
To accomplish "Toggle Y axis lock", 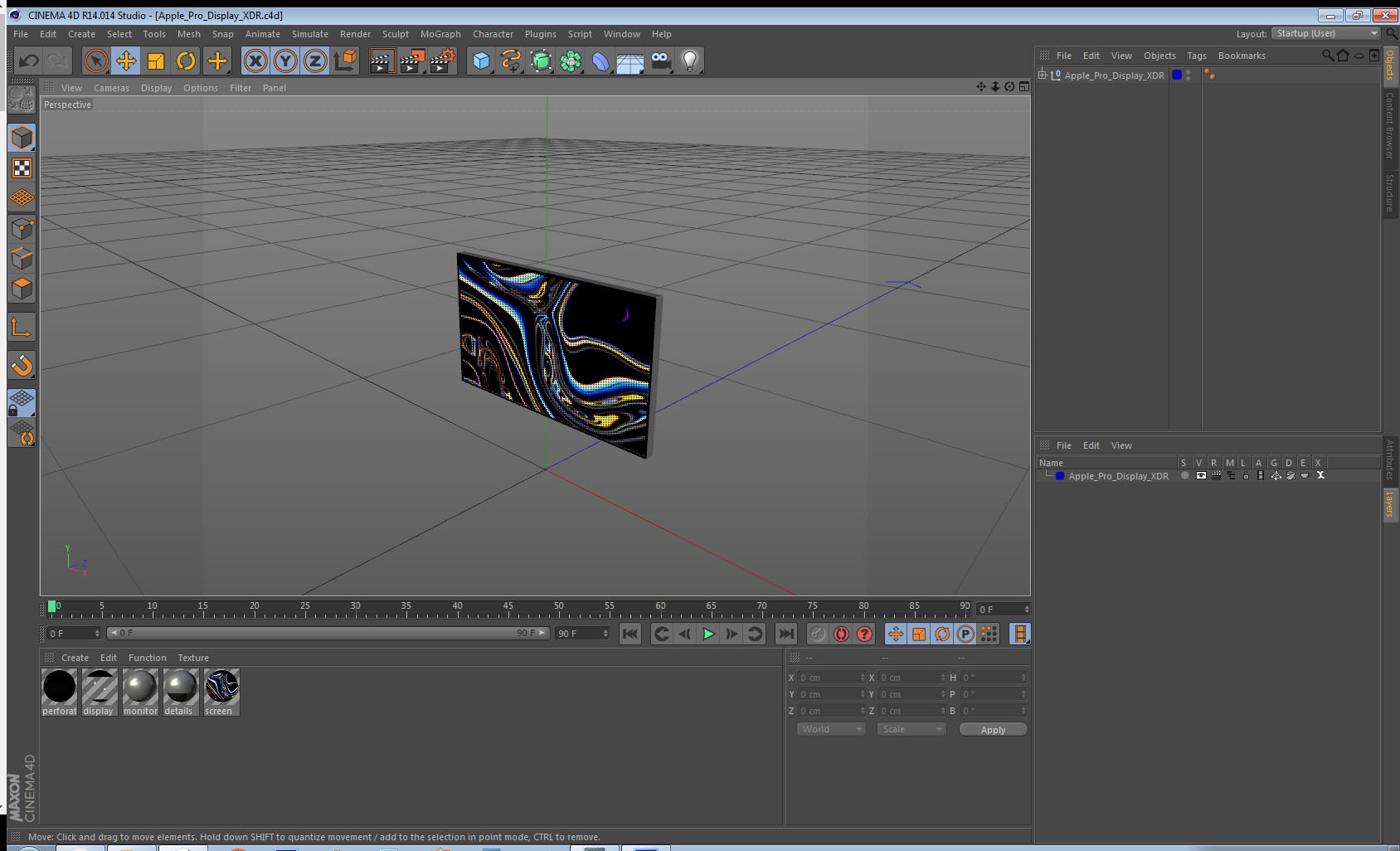I will (285, 61).
